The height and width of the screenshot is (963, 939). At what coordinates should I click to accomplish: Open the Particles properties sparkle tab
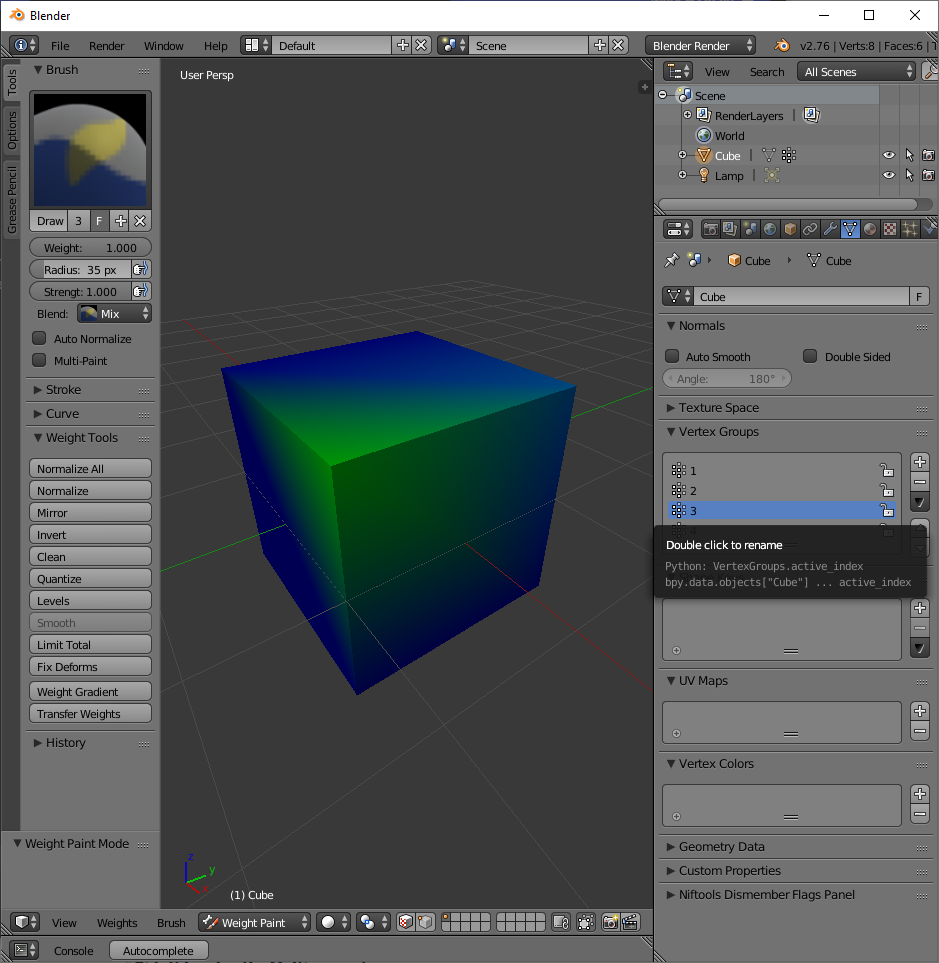pyautogui.click(x=910, y=229)
